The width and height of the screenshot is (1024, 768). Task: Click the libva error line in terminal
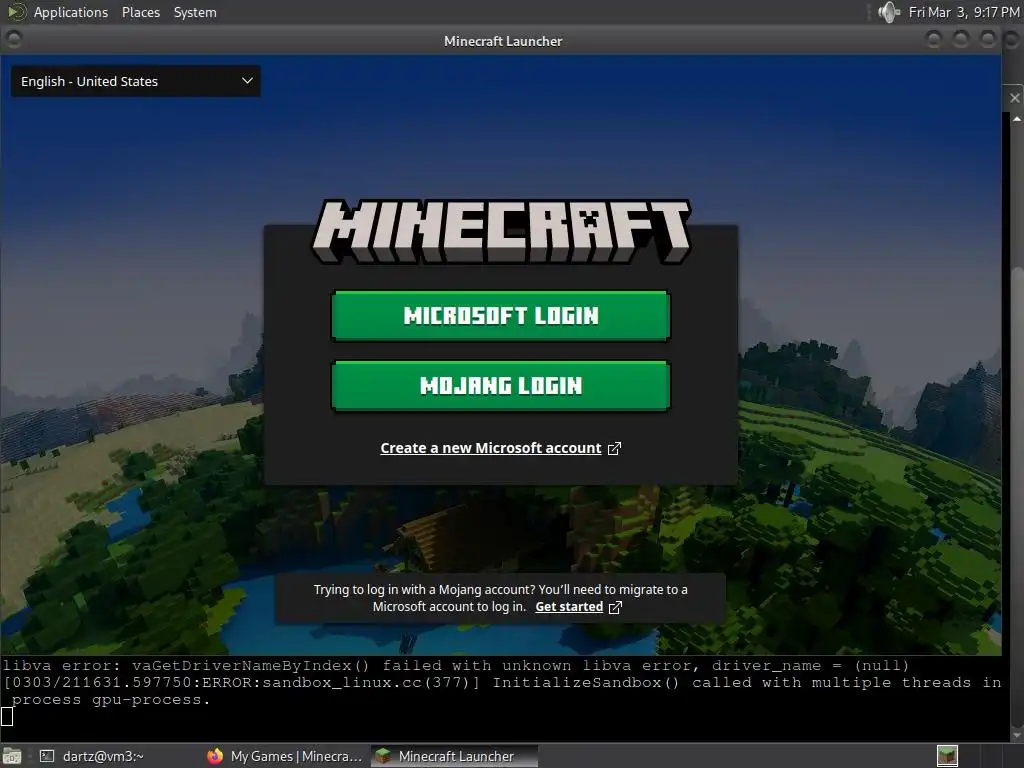click(456, 665)
